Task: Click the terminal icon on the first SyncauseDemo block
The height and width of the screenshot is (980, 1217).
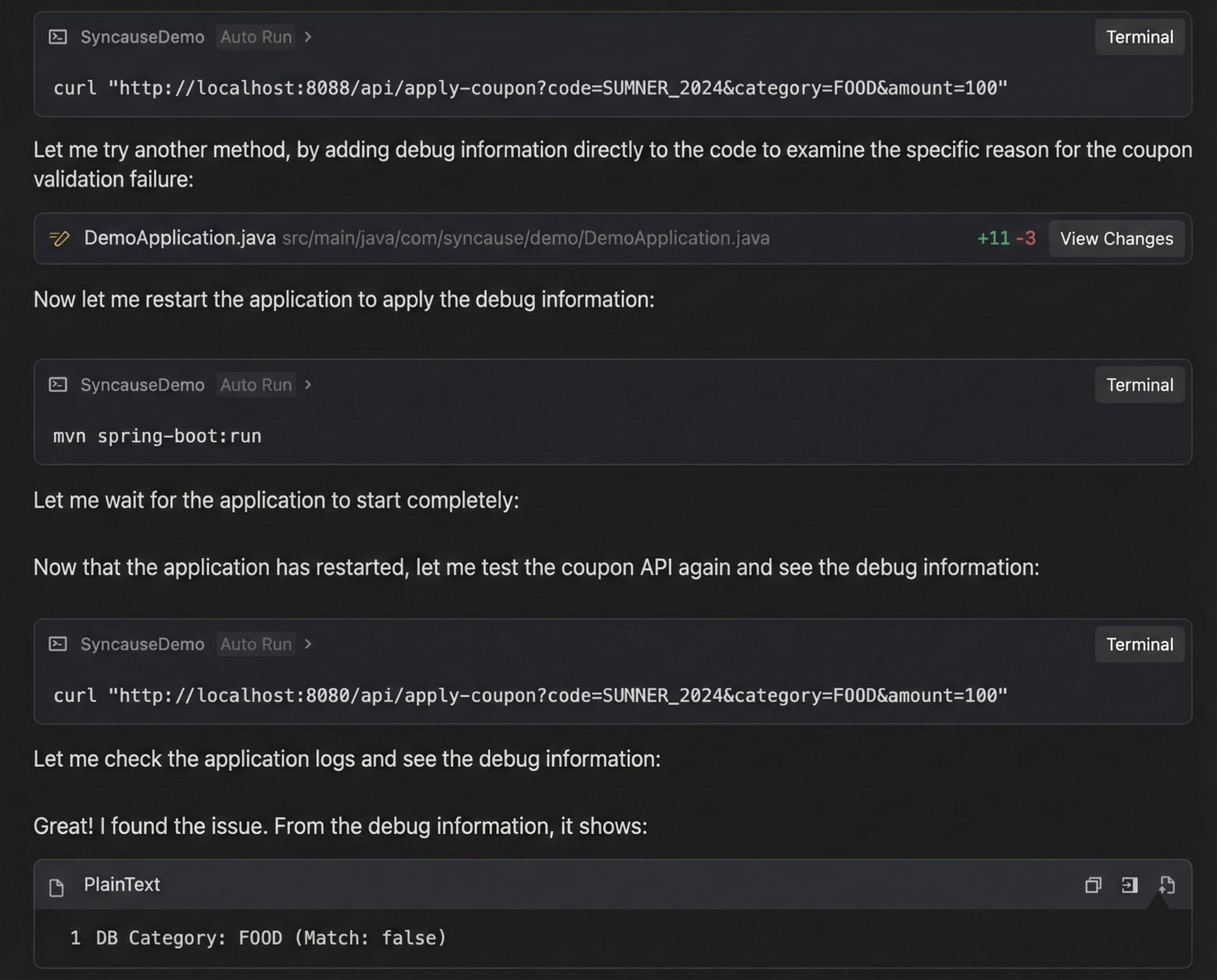Action: [x=59, y=36]
